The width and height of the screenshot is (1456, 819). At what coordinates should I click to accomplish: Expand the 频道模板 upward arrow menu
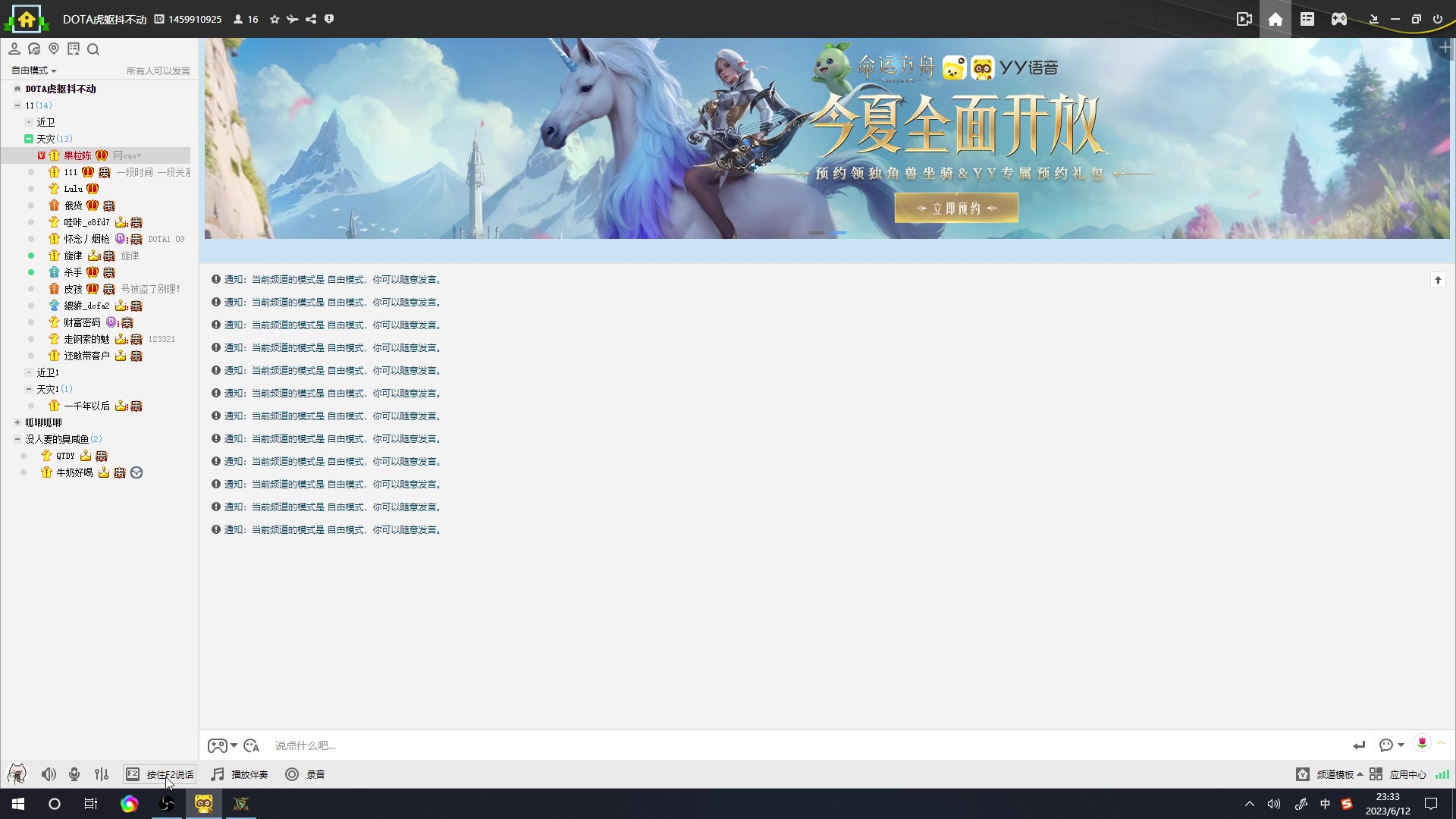[x=1360, y=774]
